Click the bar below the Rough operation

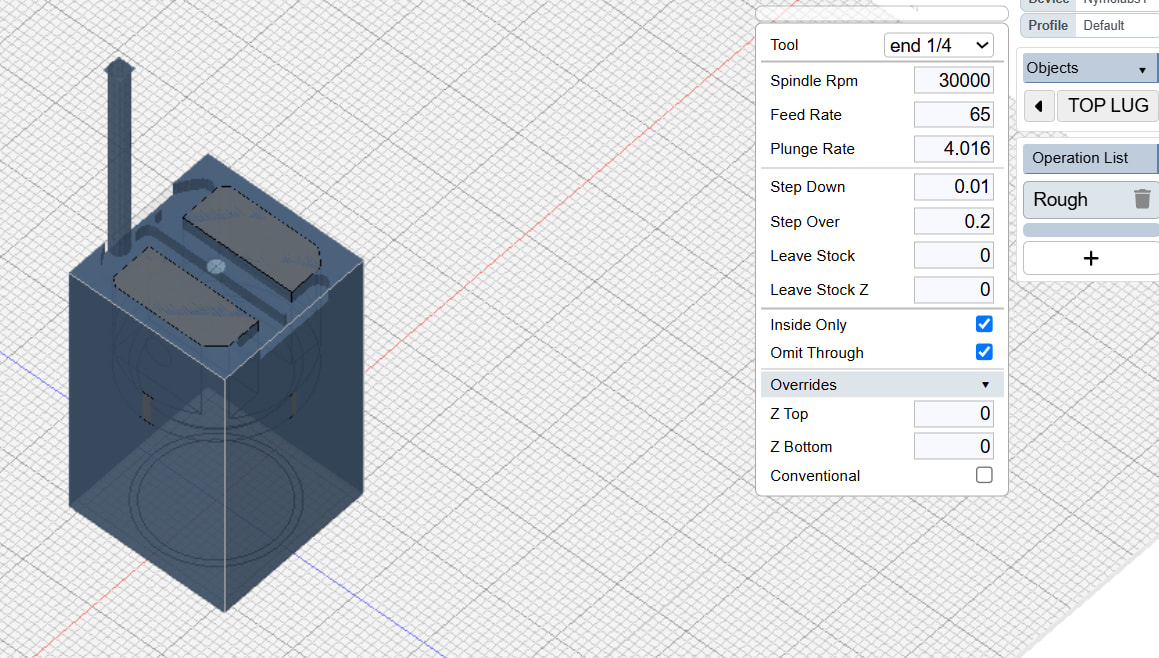coord(1090,230)
